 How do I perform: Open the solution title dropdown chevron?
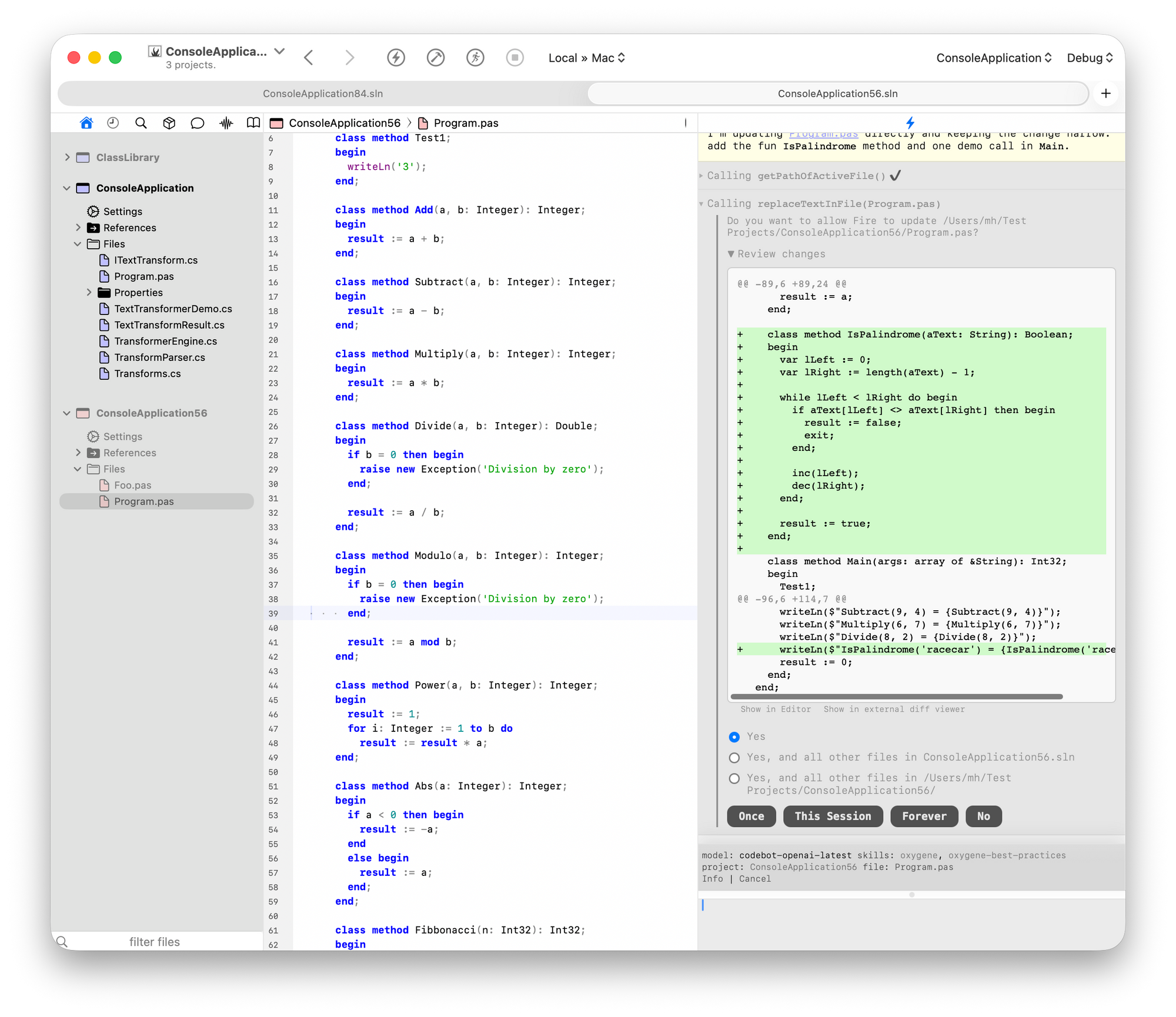[x=280, y=51]
